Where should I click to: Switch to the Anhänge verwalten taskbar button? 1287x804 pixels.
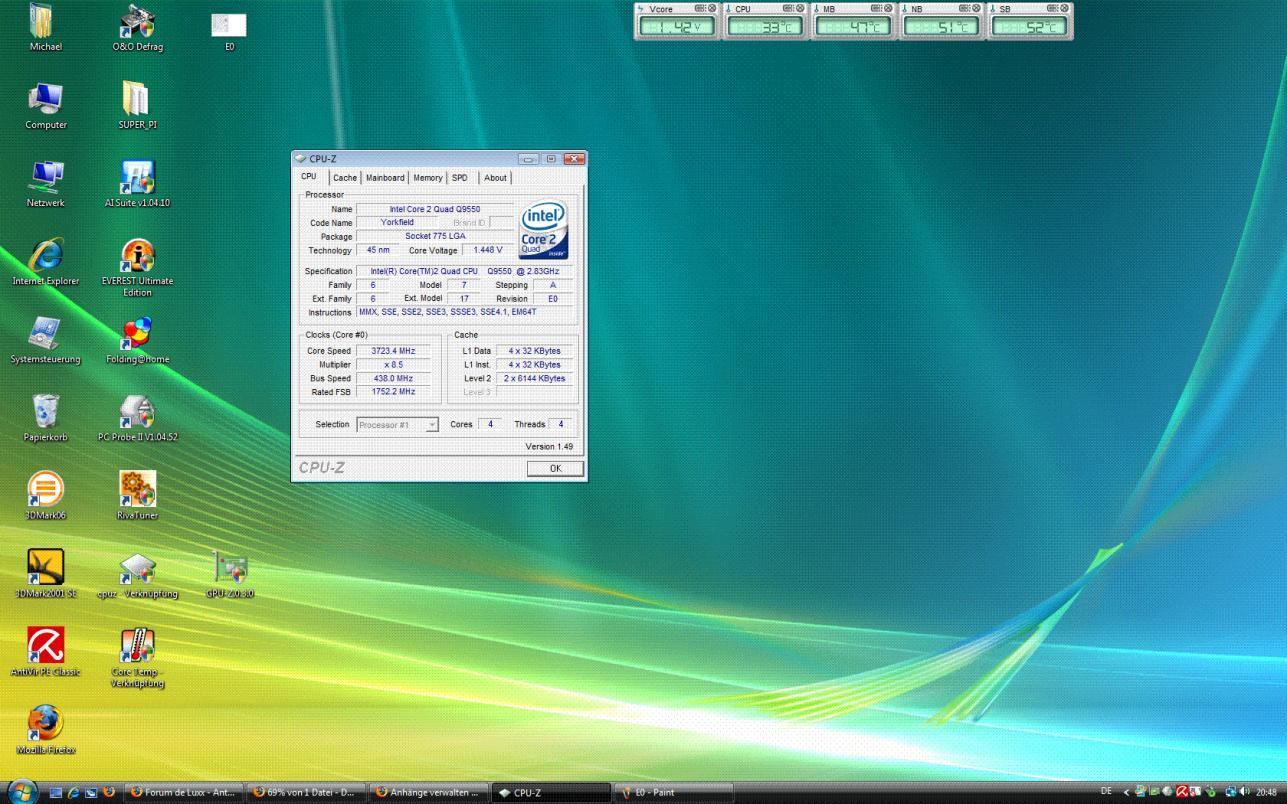pyautogui.click(x=428, y=792)
